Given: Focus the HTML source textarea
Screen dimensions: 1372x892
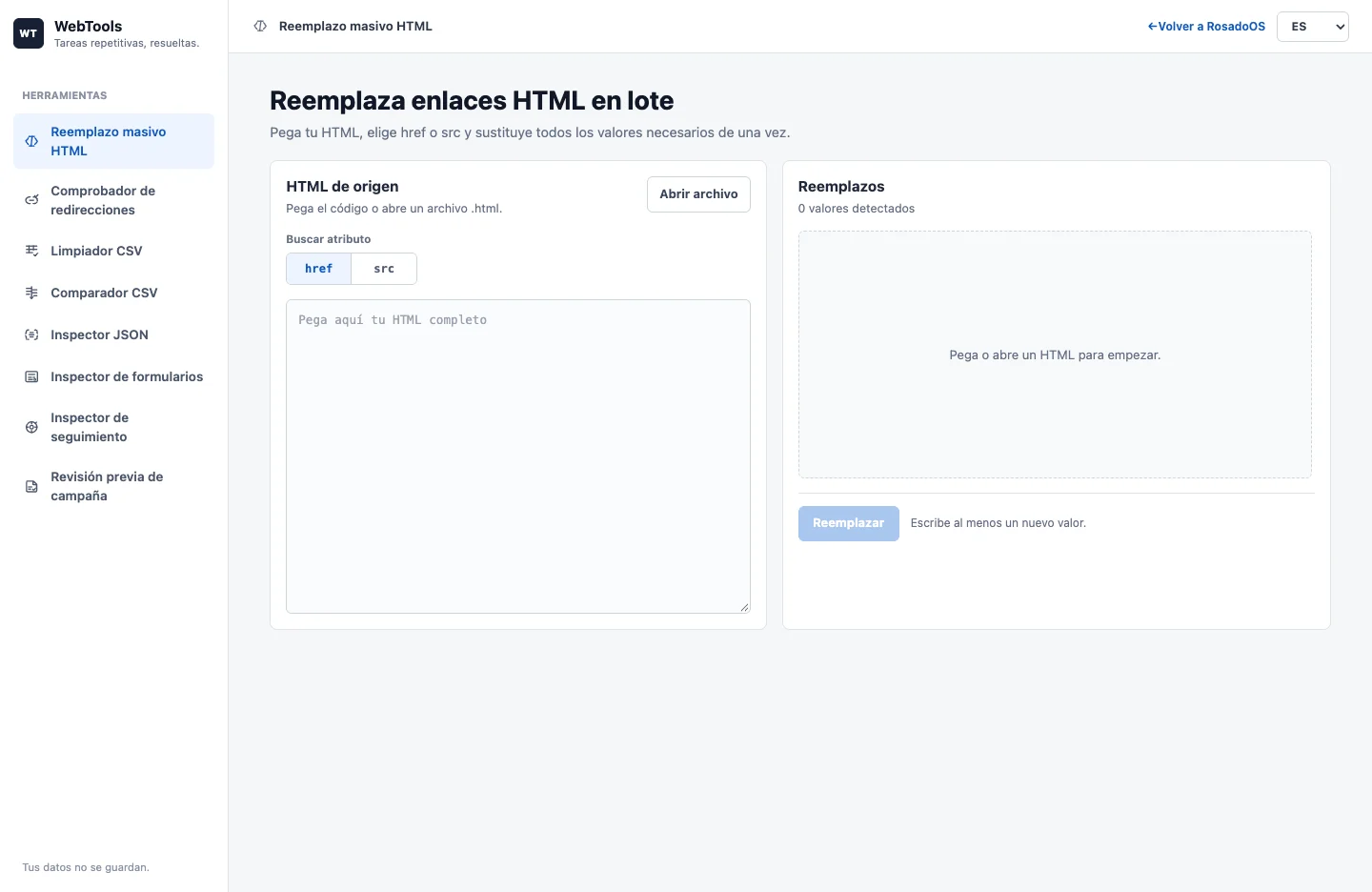Looking at the screenshot, I should coord(518,456).
